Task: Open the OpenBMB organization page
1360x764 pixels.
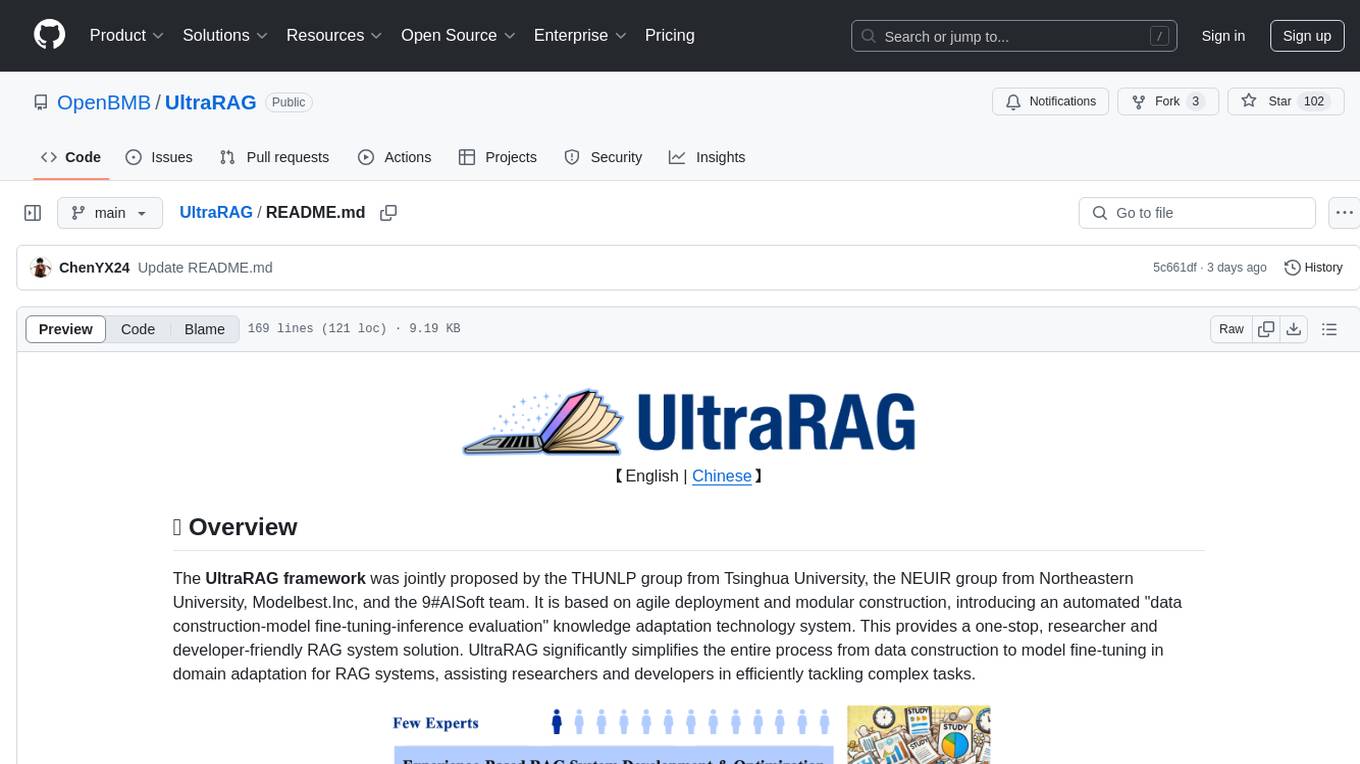Action: pyautogui.click(x=104, y=102)
